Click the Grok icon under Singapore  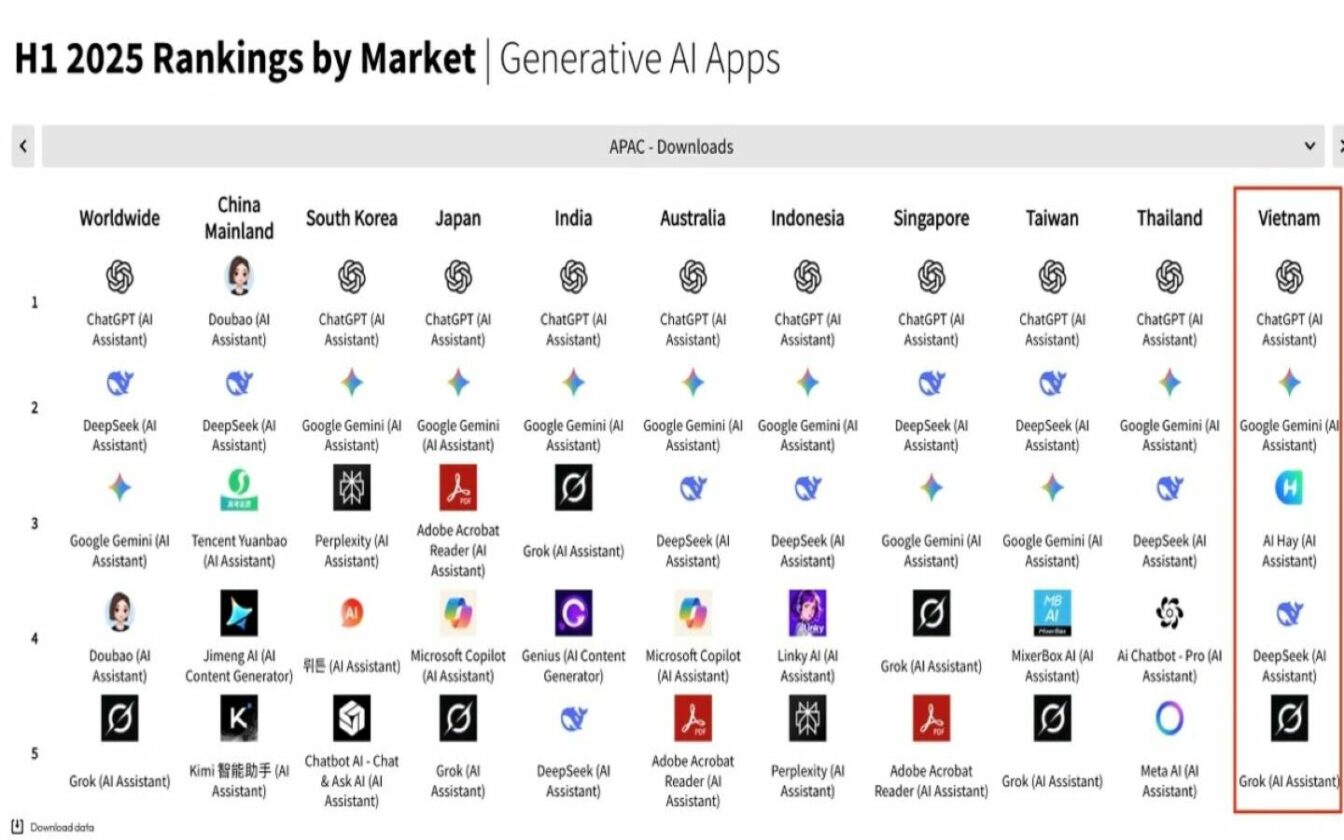tap(931, 613)
